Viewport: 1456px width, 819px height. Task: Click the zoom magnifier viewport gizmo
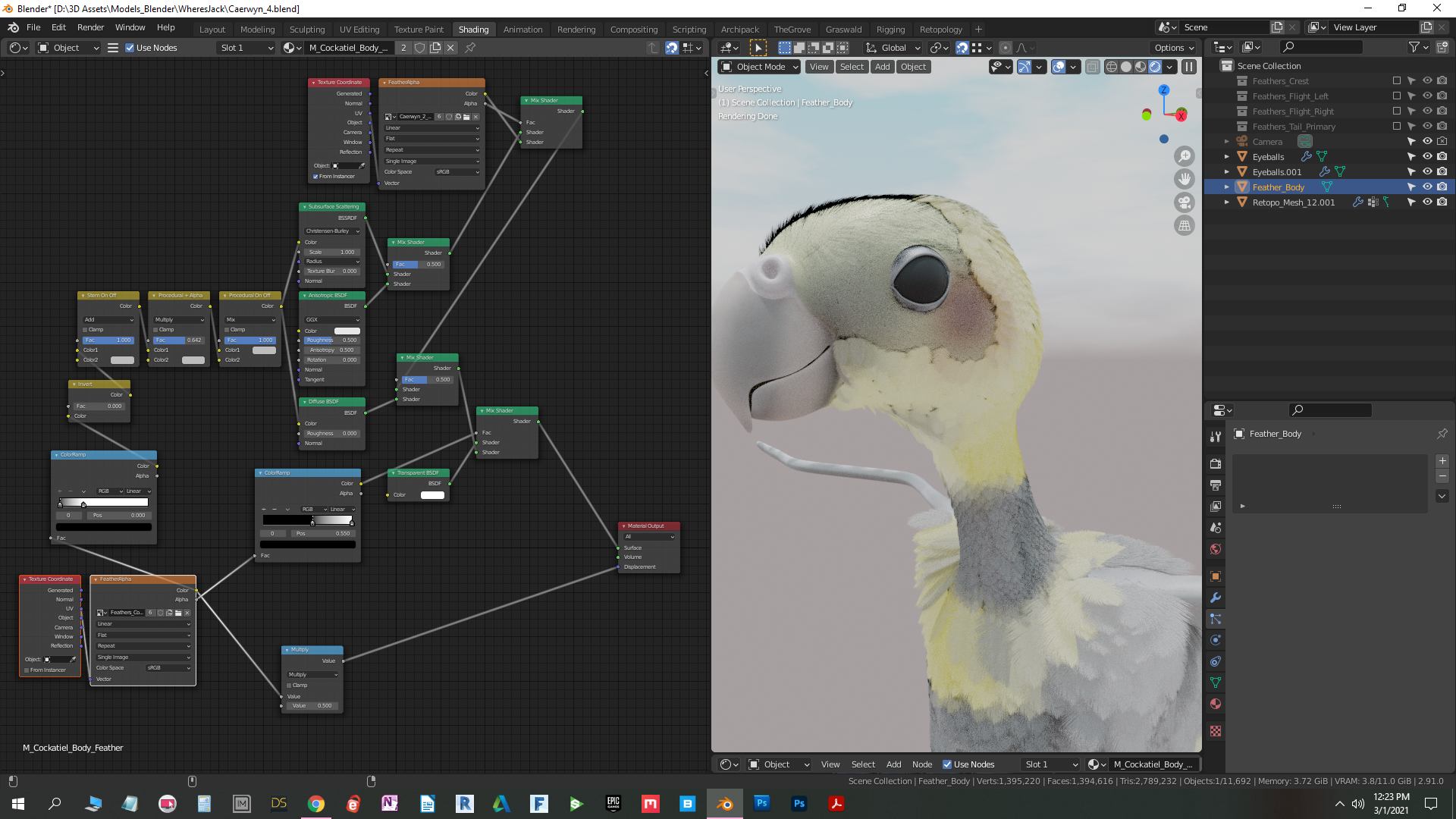point(1184,156)
